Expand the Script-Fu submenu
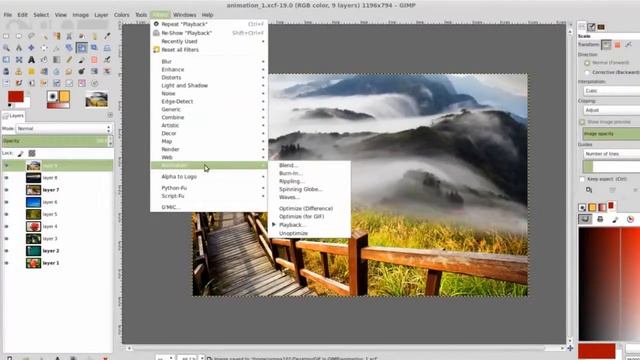The image size is (640, 360). pos(209,196)
